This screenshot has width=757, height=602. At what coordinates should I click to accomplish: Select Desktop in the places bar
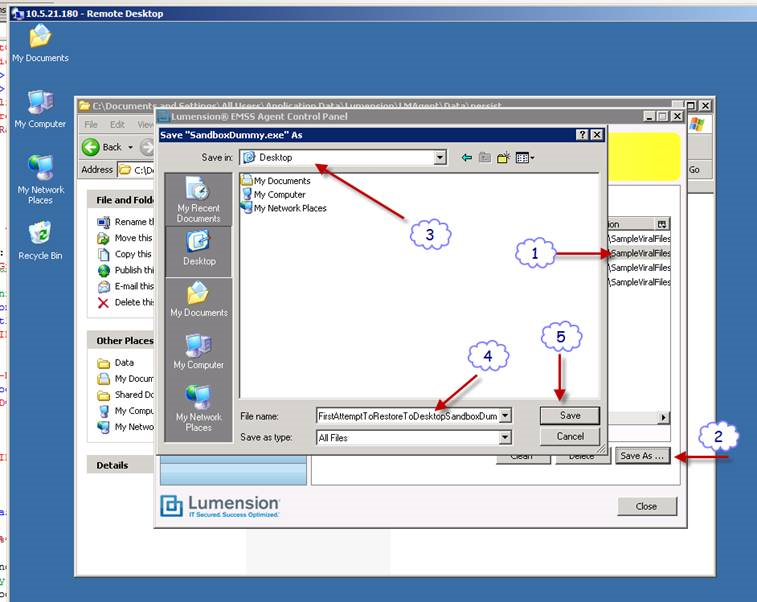(198, 248)
